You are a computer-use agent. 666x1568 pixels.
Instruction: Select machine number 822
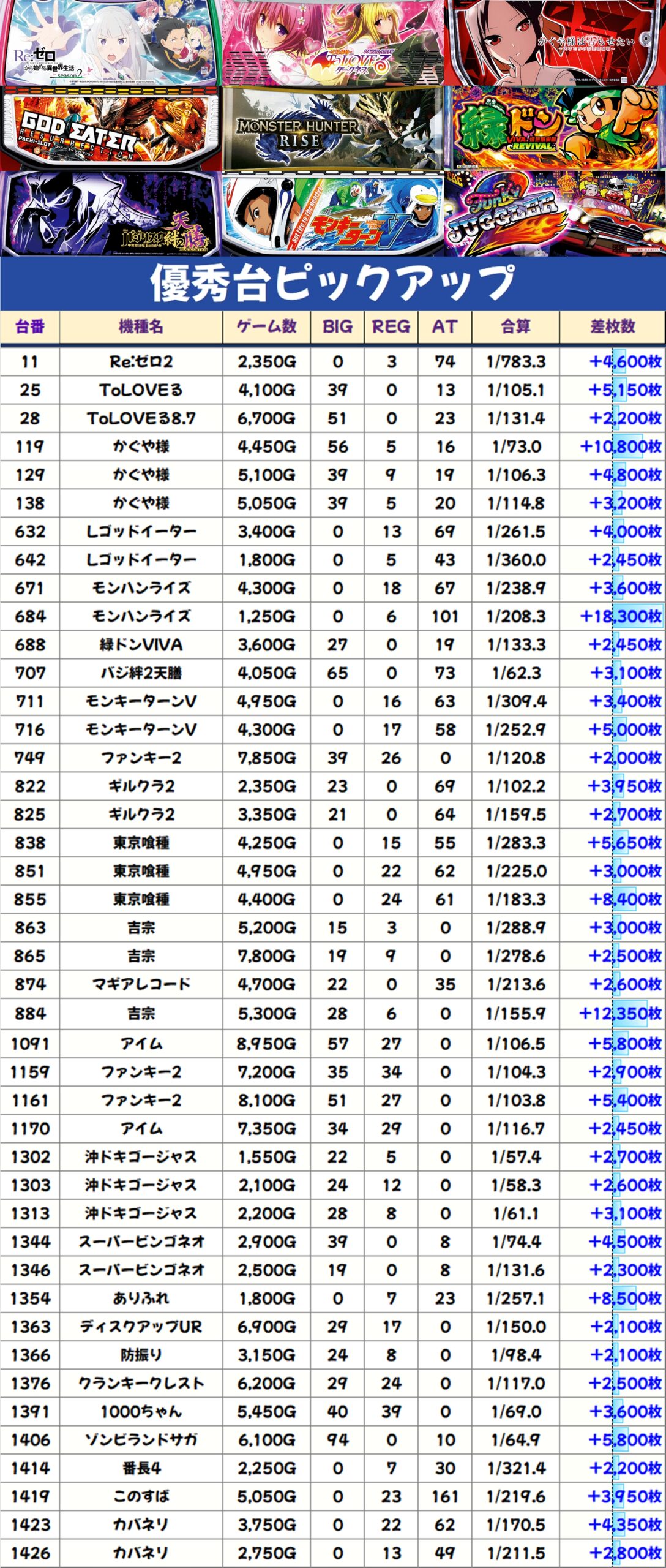tap(30, 786)
